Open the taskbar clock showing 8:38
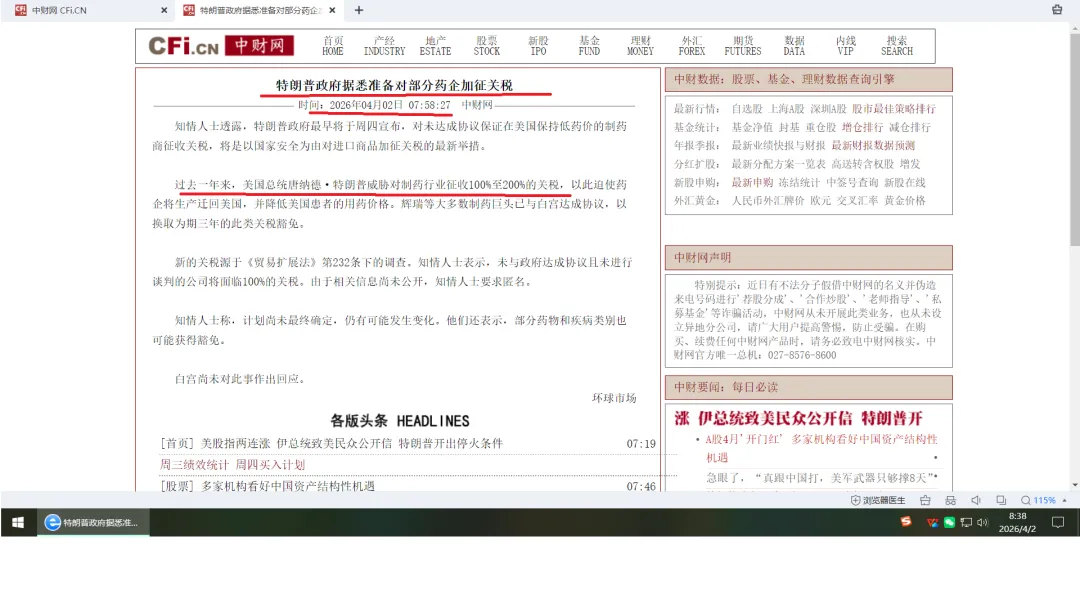The height and width of the screenshot is (608, 1080). click(x=1017, y=522)
